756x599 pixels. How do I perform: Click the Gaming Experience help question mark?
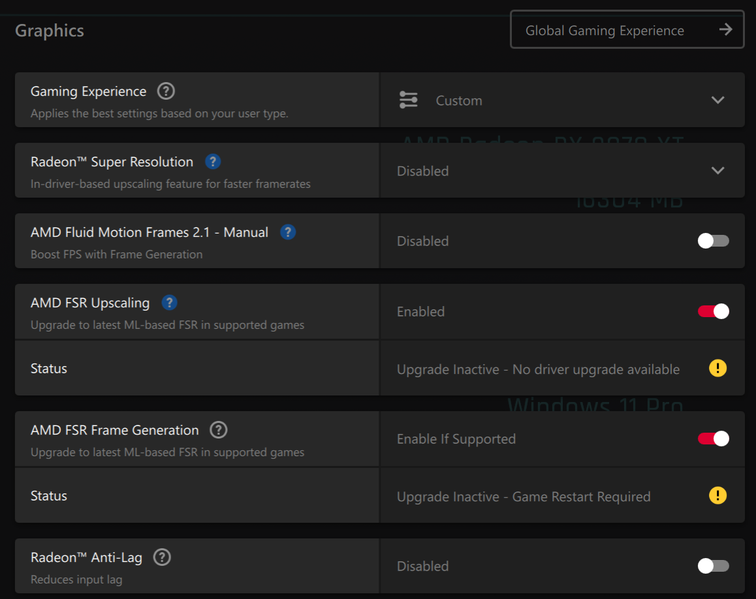[166, 91]
